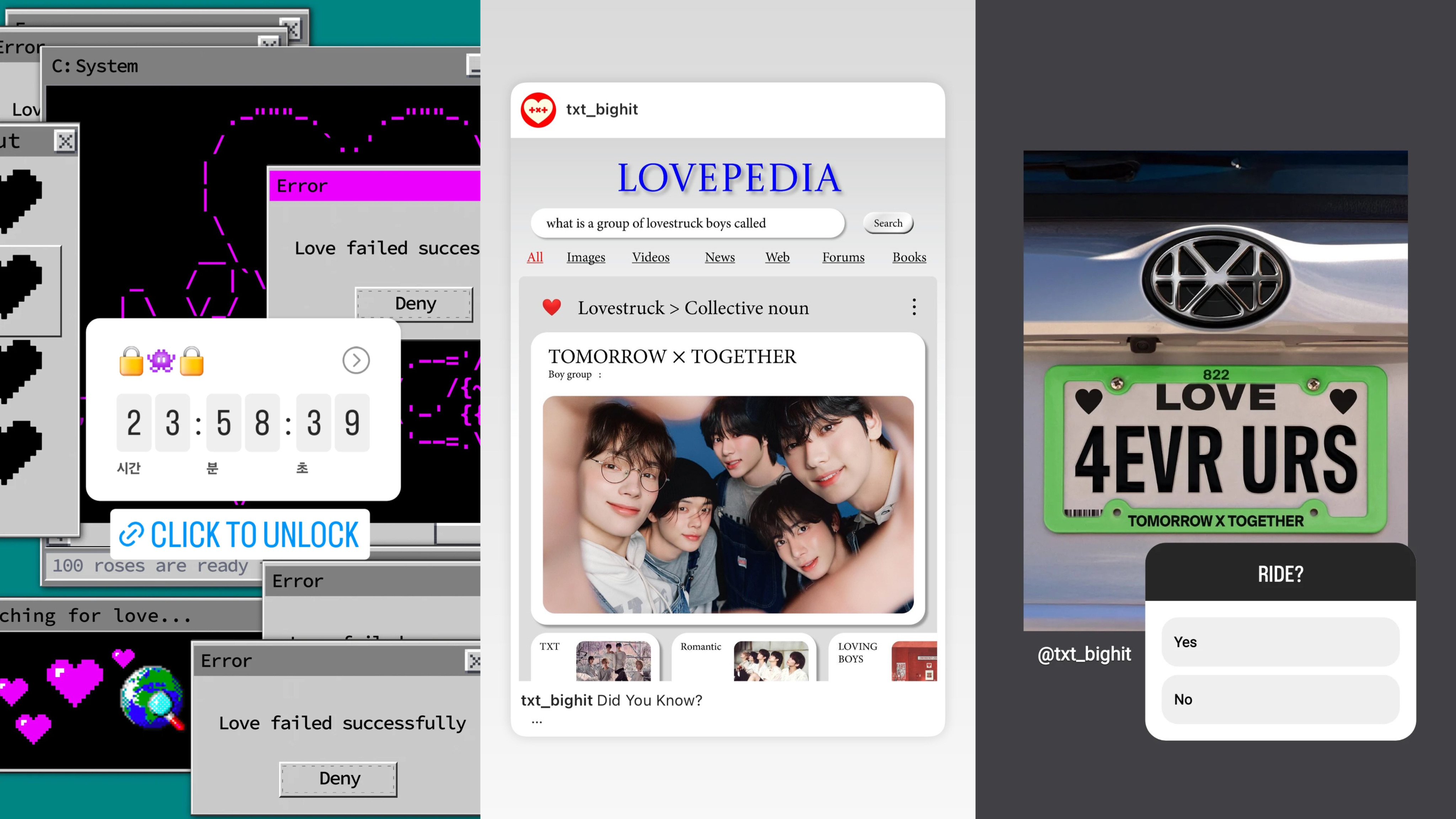Click the first lock emoji on countdown
Viewport: 1456px width, 819px height.
[x=131, y=360]
